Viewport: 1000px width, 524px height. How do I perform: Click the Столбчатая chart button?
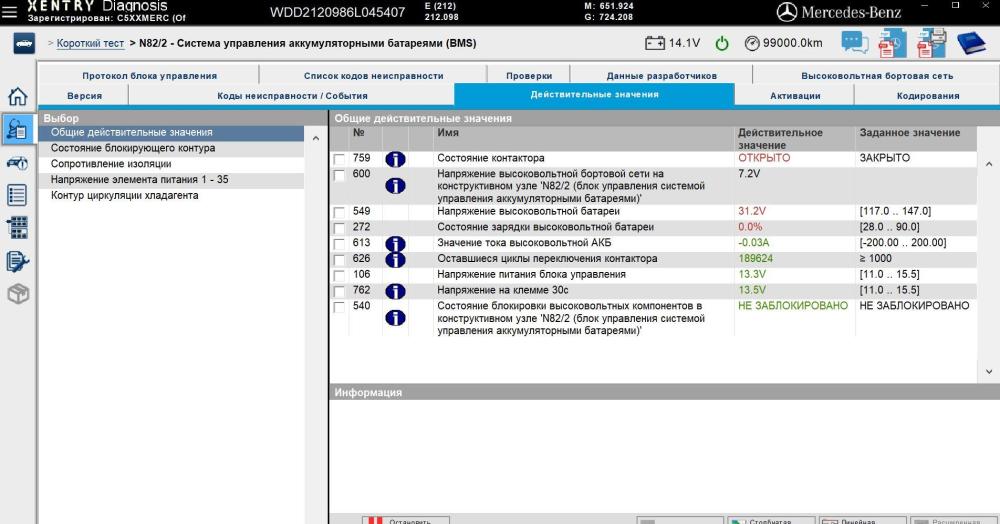point(771,520)
